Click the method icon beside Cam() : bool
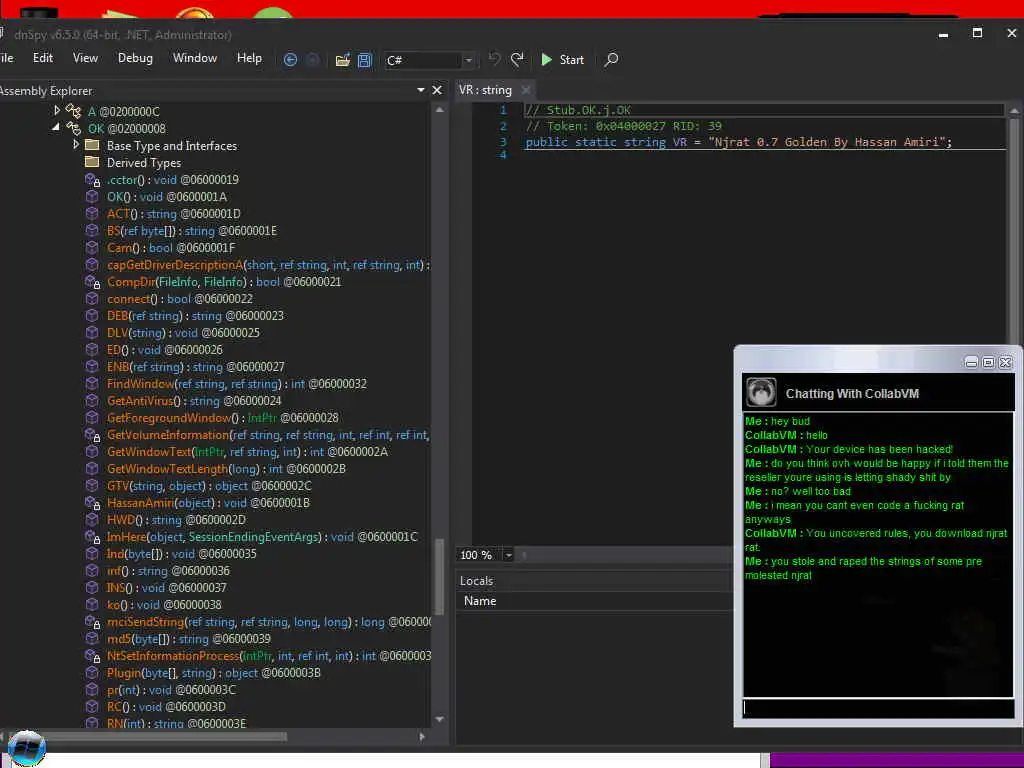1024x768 pixels. (x=92, y=248)
